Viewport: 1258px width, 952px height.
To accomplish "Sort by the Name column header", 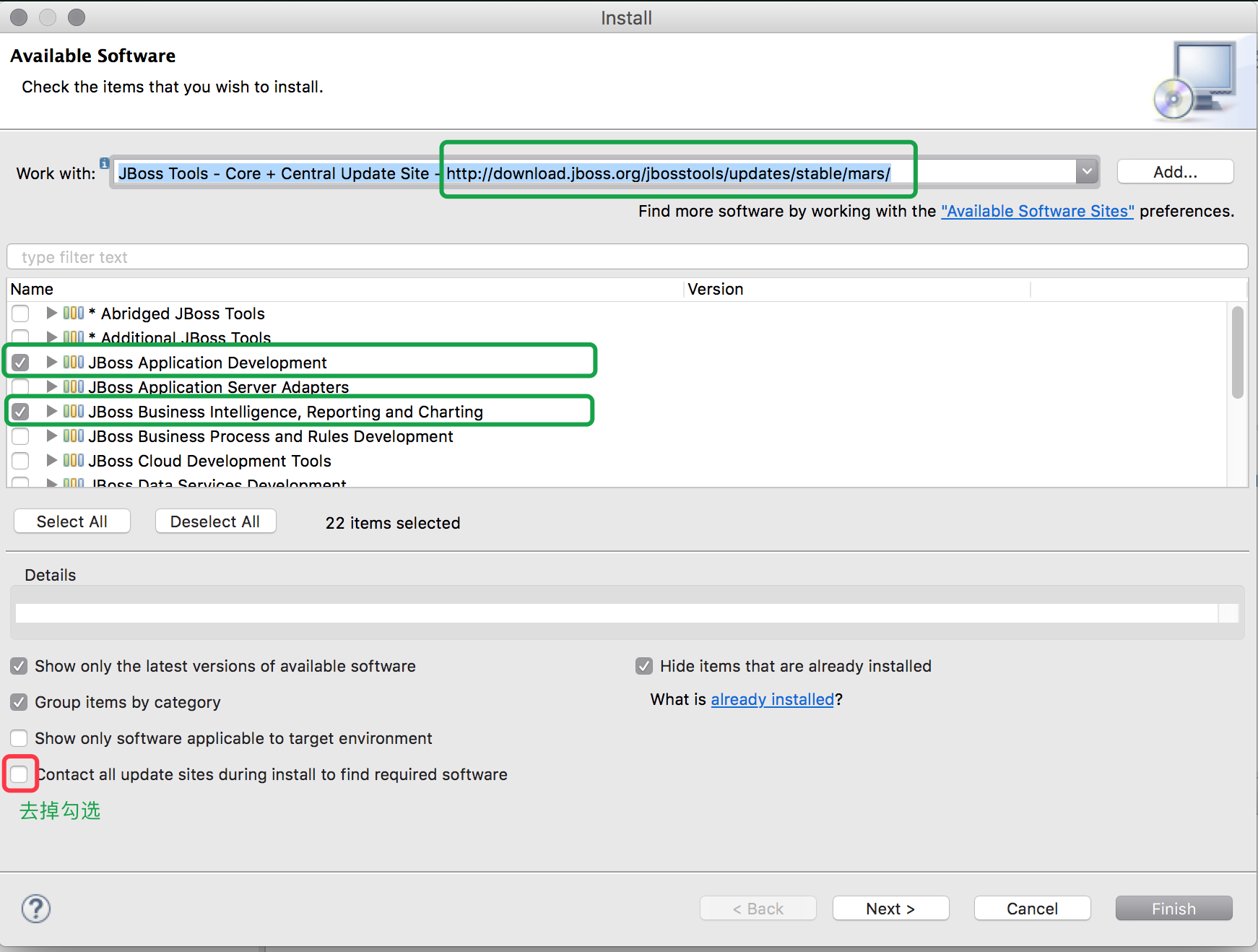I will click(x=345, y=289).
